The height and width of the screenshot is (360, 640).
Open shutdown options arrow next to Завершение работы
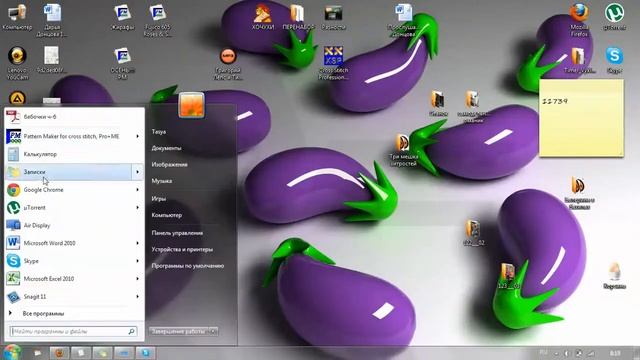[x=213, y=331]
